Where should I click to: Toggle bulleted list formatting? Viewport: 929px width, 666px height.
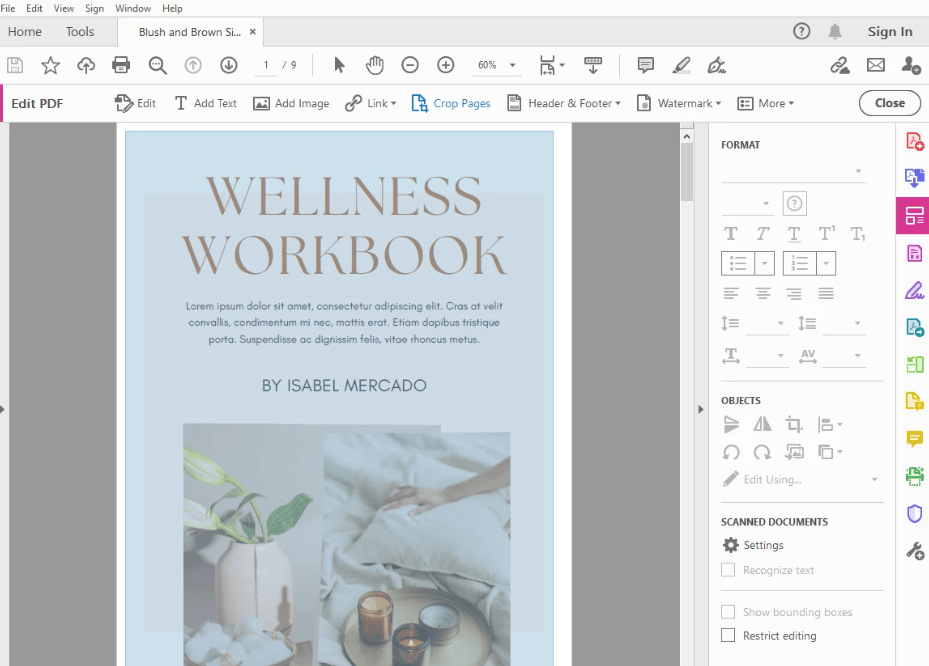pos(739,263)
